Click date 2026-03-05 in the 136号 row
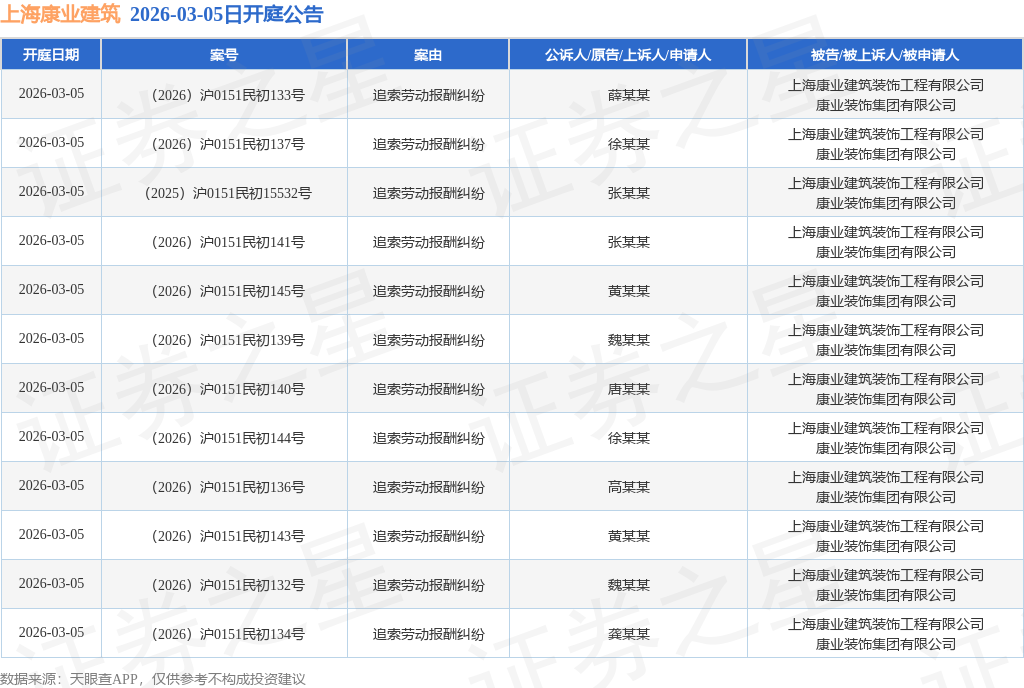The image size is (1024, 688). 51,485
